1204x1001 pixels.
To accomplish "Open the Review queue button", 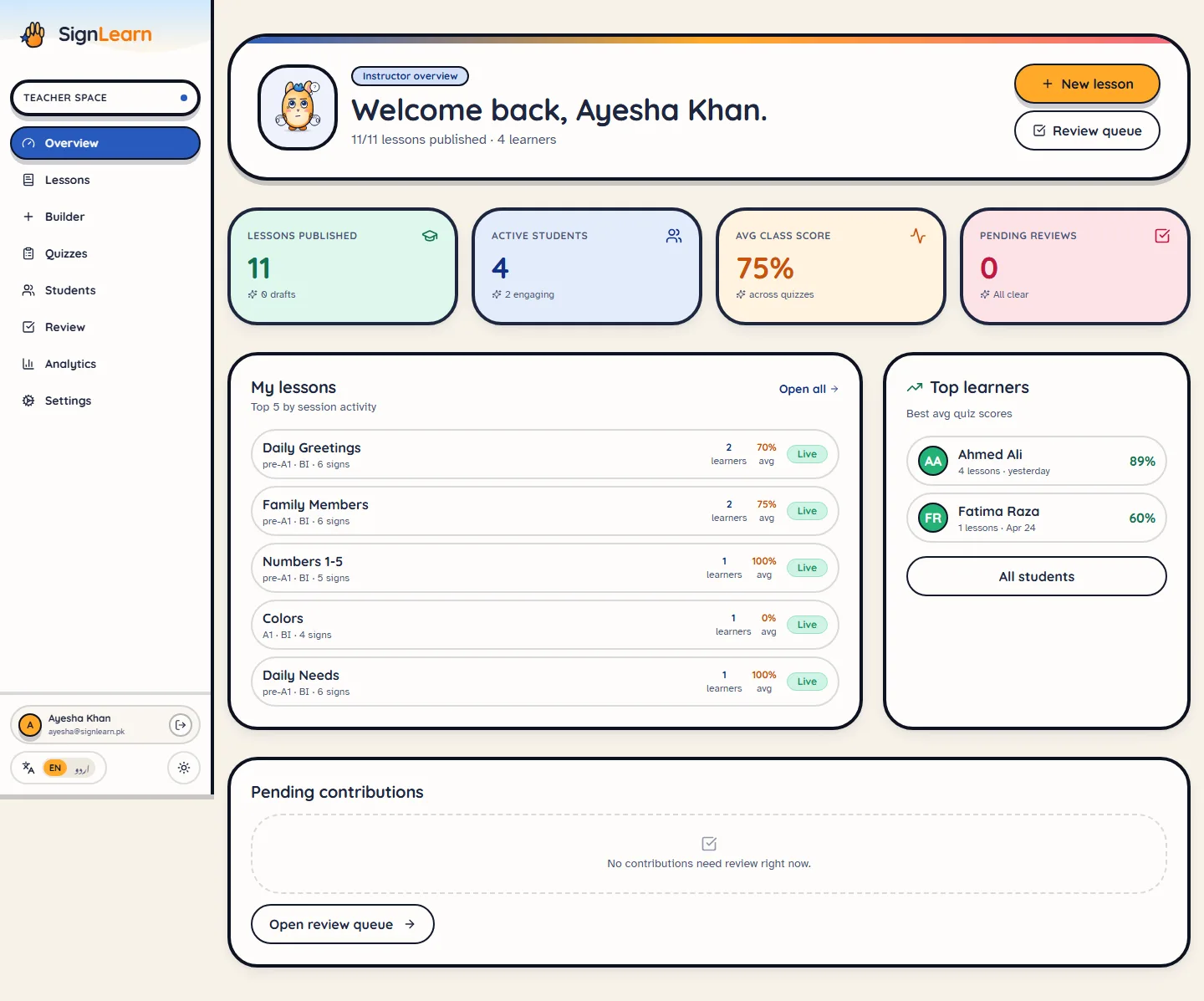I will tap(1087, 130).
